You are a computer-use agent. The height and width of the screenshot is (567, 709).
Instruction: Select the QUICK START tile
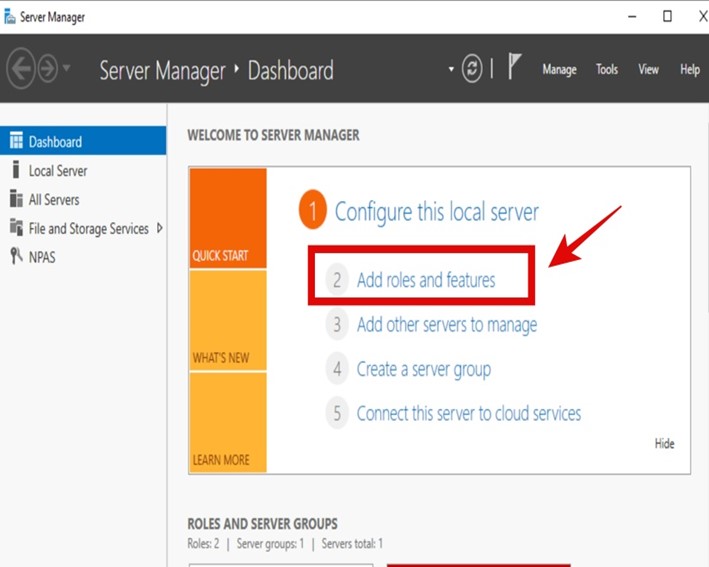[x=228, y=218]
